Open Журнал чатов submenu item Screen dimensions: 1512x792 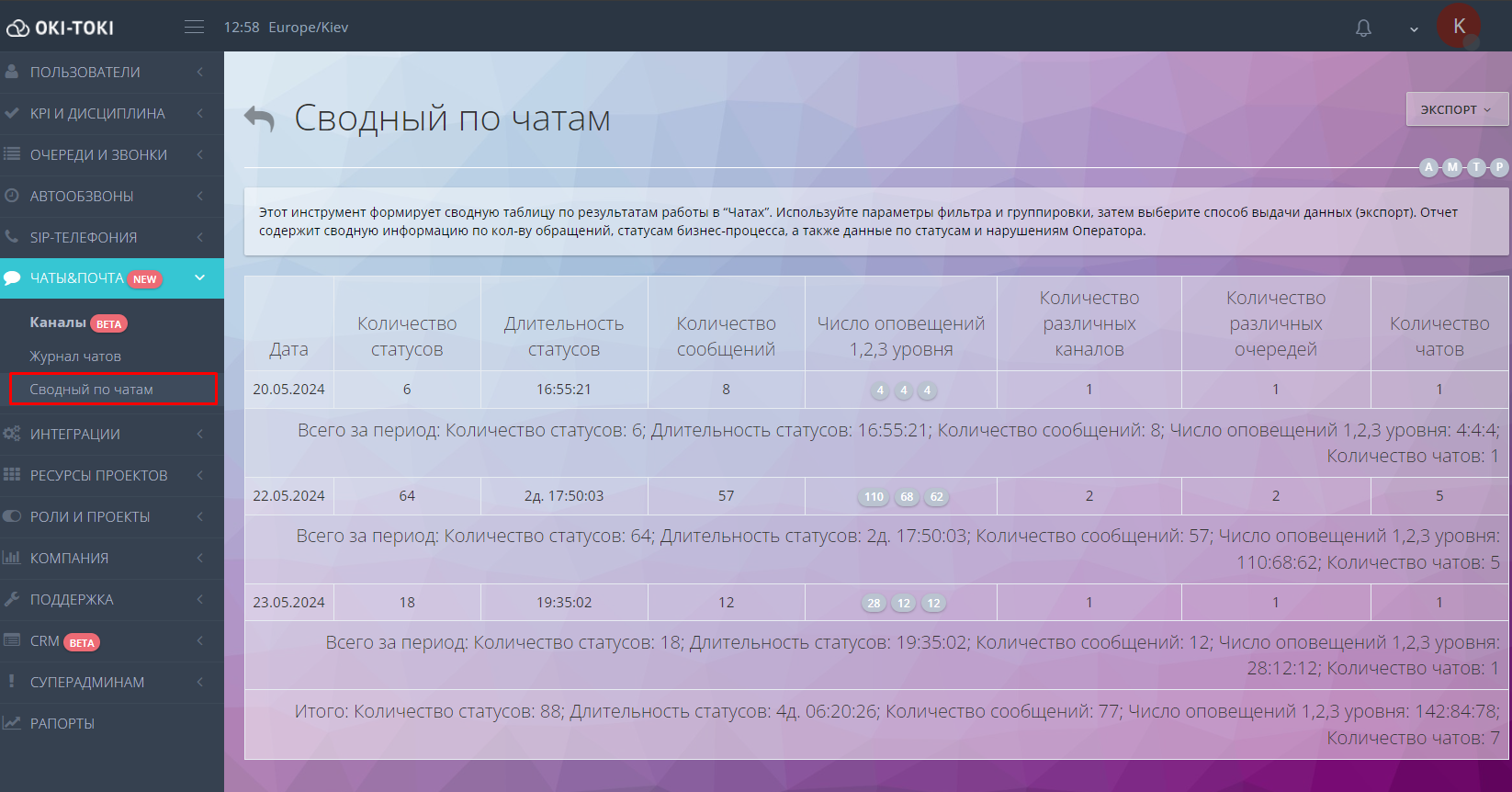[x=75, y=356]
